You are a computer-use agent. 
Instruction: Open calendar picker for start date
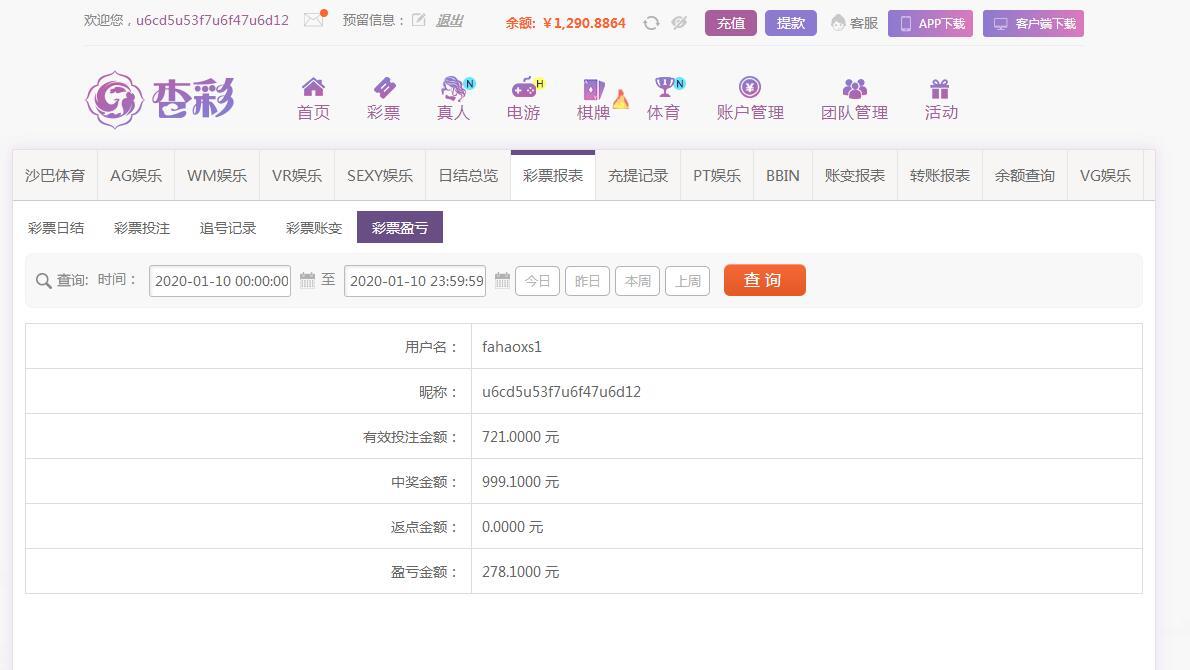pyautogui.click(x=307, y=281)
